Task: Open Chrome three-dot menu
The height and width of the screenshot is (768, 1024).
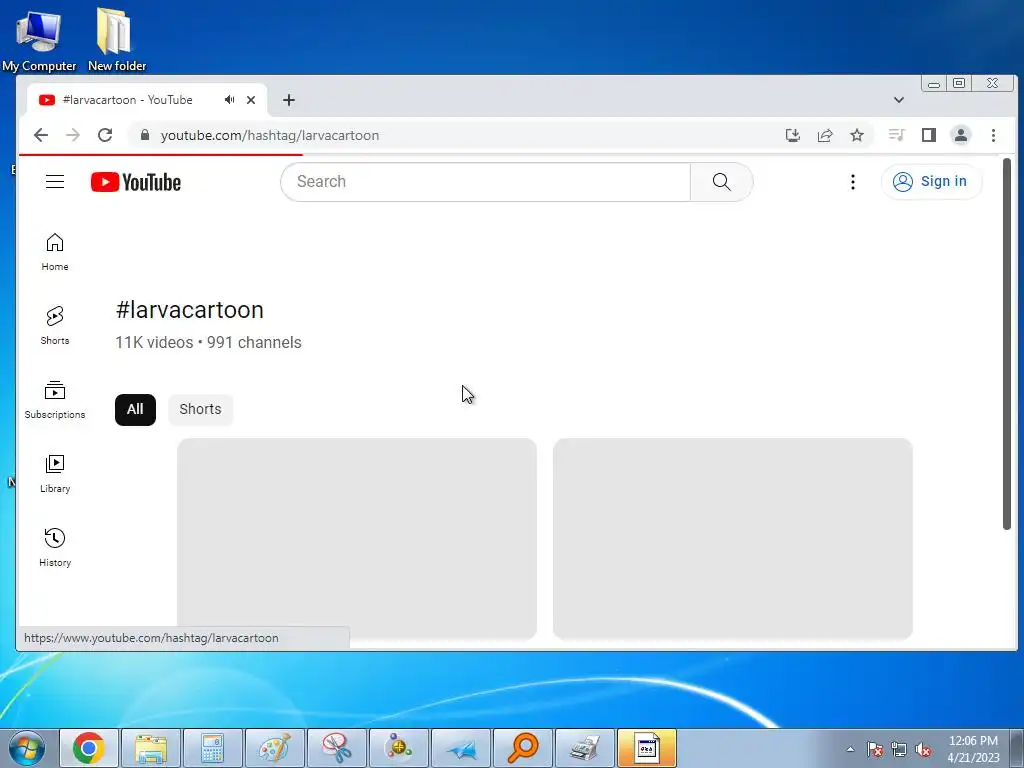Action: coord(993,135)
